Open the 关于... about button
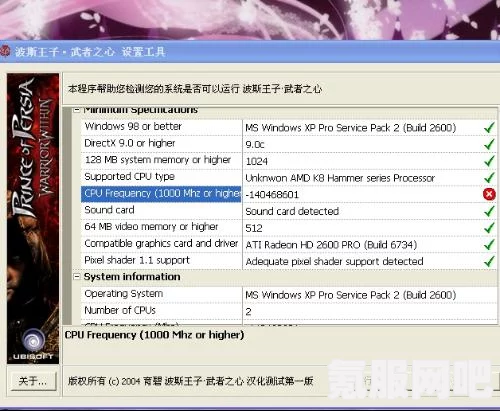 point(33,380)
